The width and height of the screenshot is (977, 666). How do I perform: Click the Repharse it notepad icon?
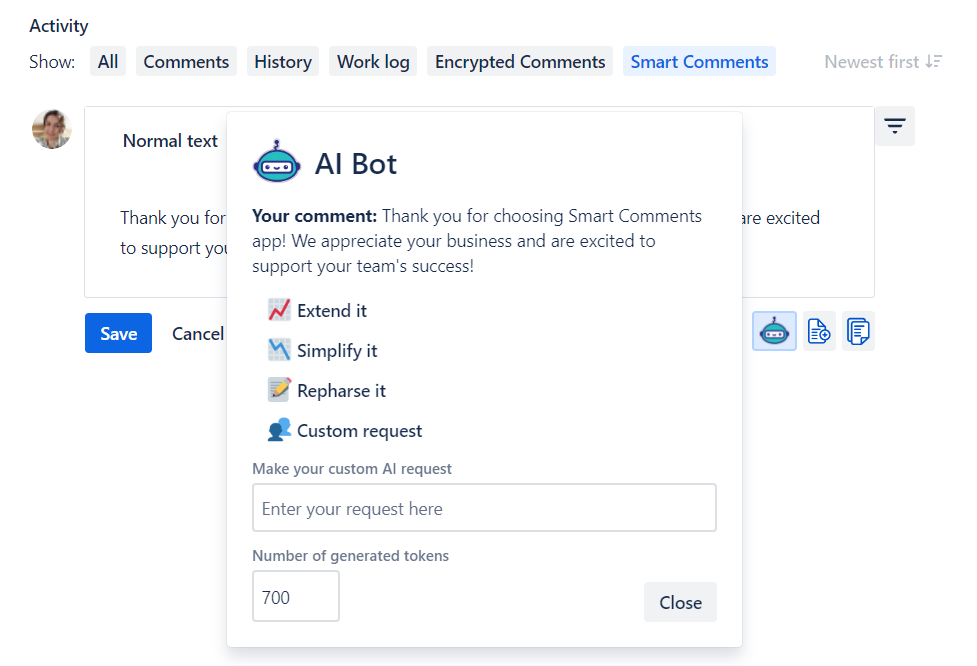click(279, 391)
